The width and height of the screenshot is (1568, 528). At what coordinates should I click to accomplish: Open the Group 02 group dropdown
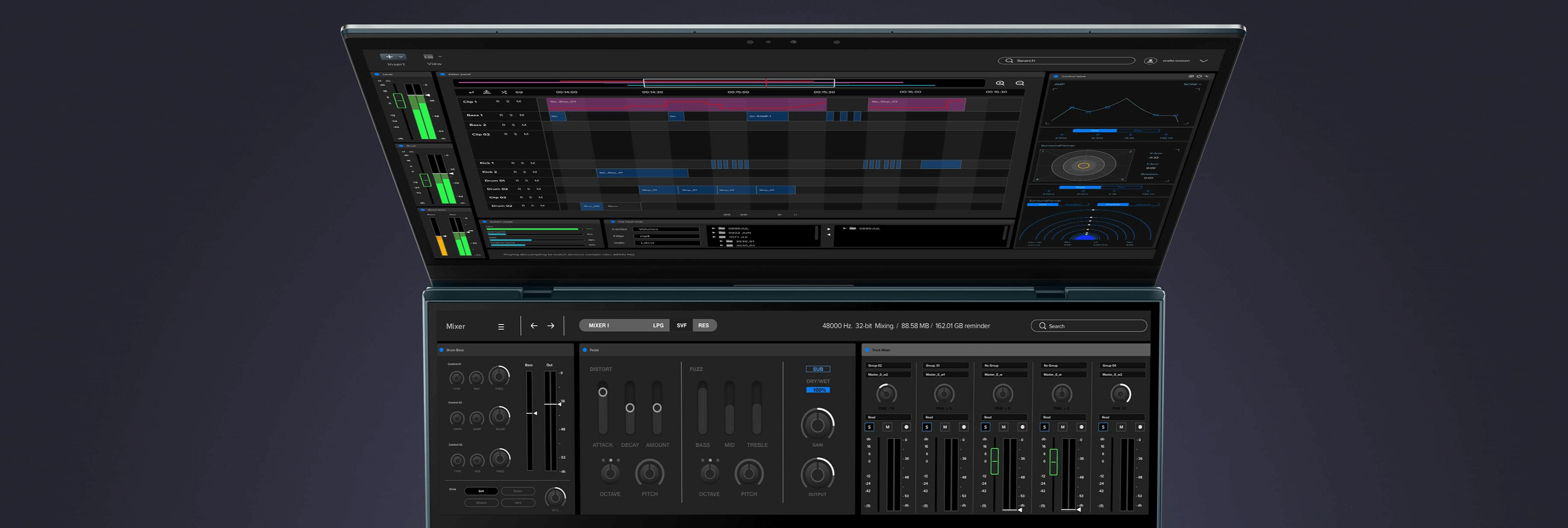tap(888, 366)
